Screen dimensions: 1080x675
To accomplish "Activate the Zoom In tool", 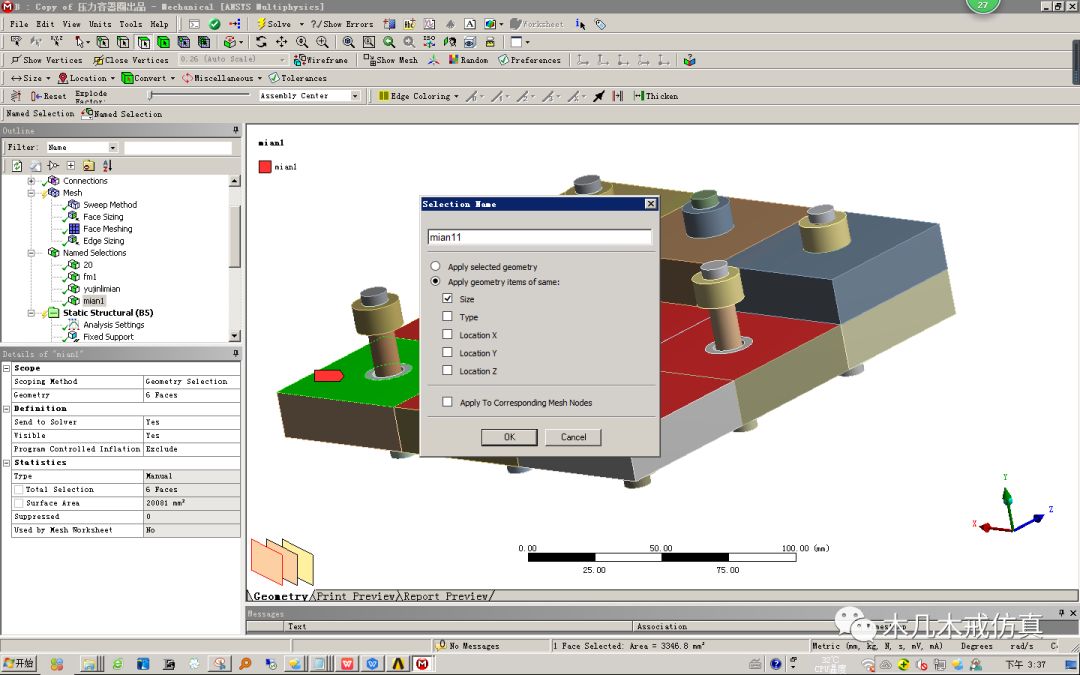I will click(322, 42).
